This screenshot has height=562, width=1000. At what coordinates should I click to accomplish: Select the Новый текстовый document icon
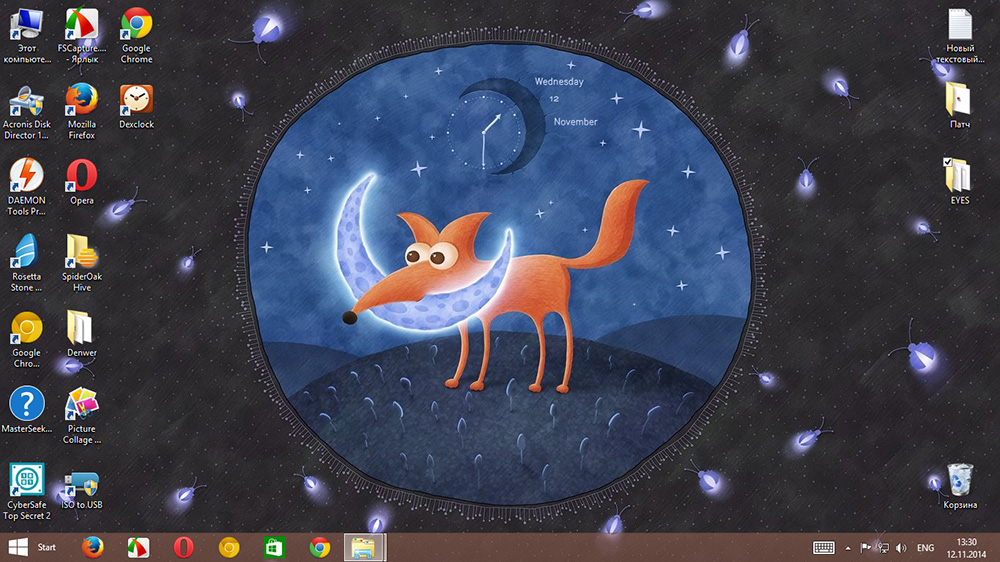tap(960, 36)
